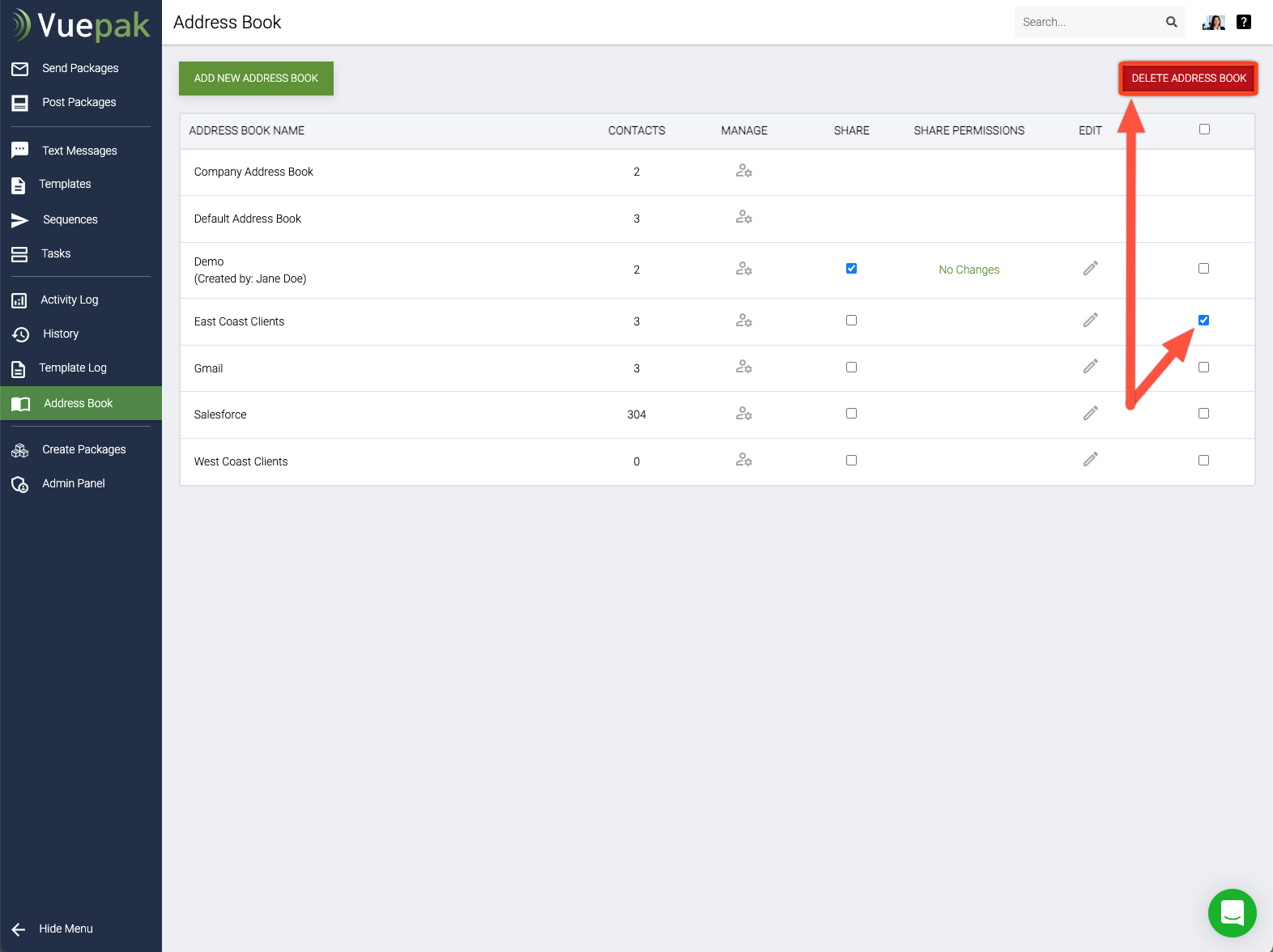1273x952 pixels.
Task: Click manage icon for Company Address Book
Action: tap(743, 171)
